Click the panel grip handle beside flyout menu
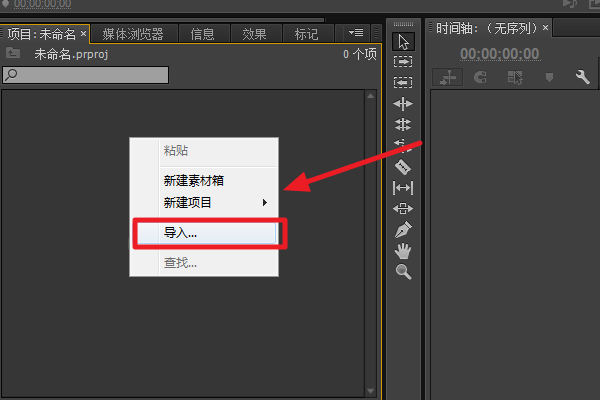 [376, 33]
